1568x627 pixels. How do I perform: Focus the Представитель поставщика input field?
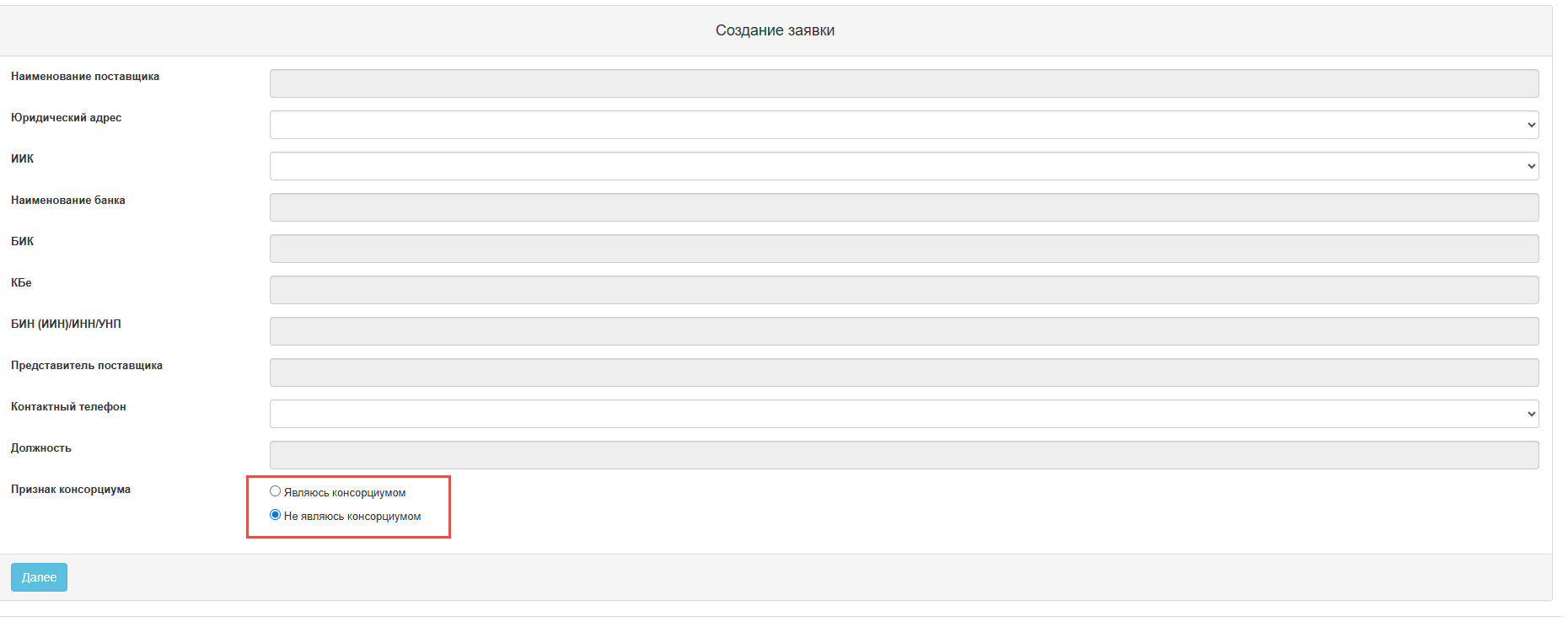pos(904,372)
